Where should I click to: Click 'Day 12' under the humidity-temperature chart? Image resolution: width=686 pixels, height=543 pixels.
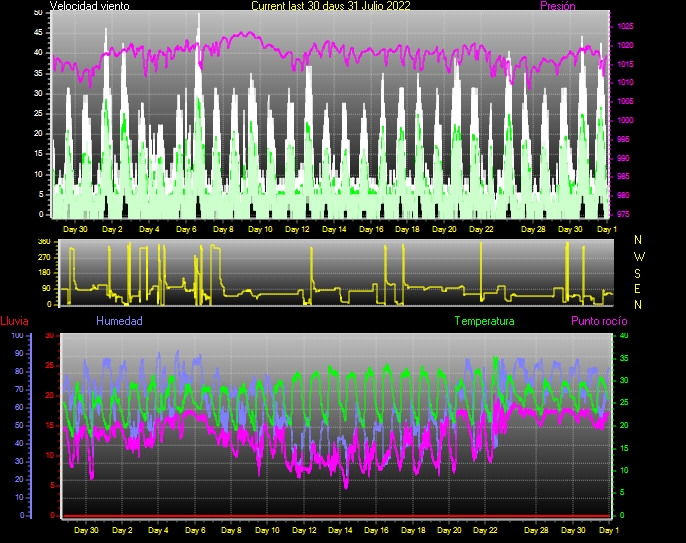(304, 530)
